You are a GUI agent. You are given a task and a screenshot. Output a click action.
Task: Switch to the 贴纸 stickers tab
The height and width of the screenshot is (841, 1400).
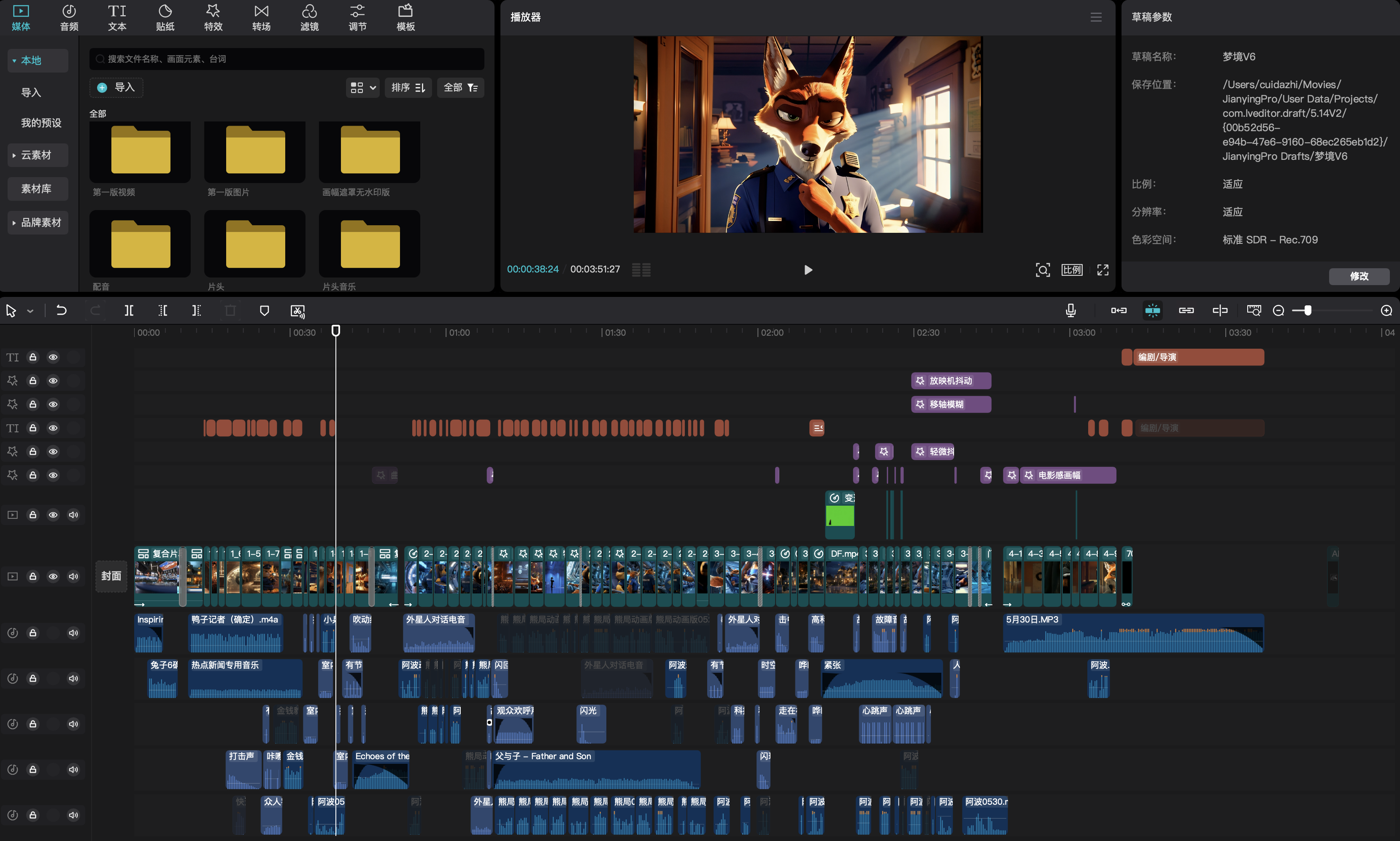[x=165, y=18]
